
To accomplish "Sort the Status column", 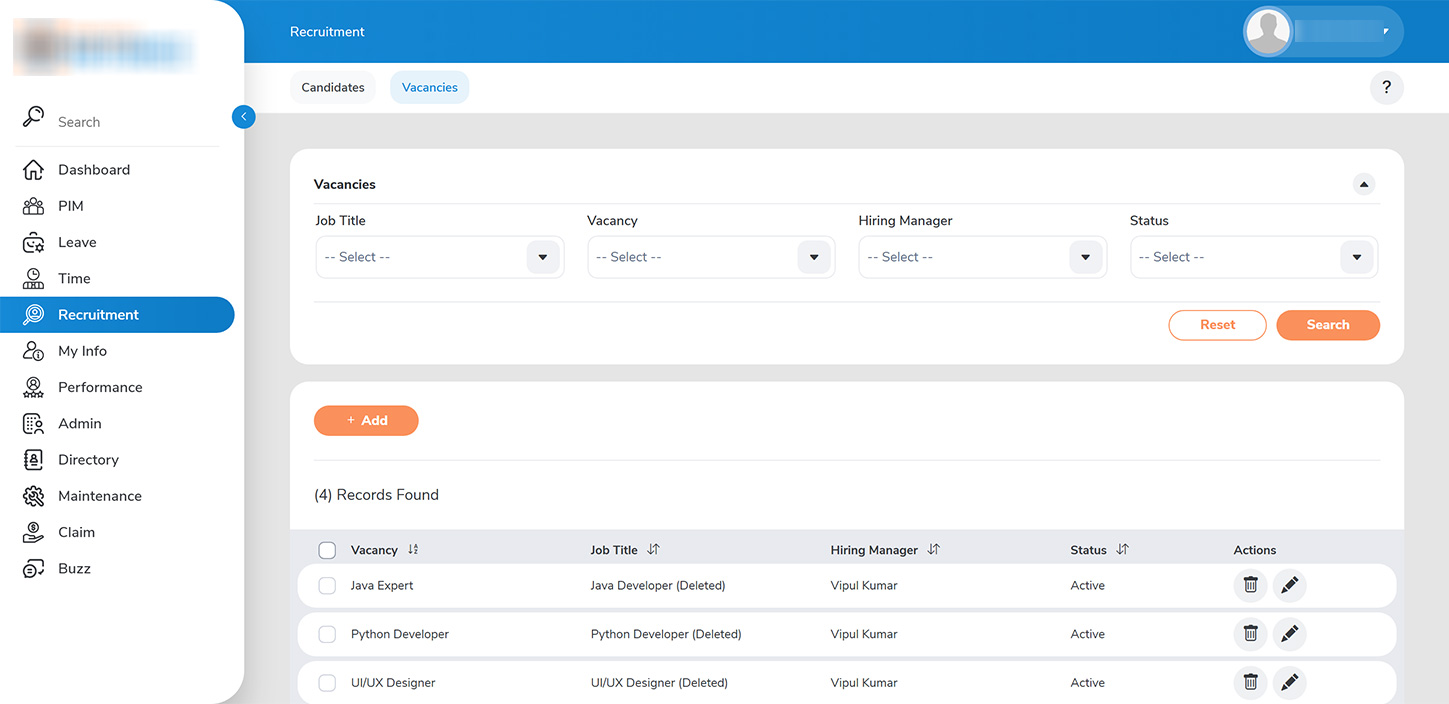I will click(x=1122, y=550).
